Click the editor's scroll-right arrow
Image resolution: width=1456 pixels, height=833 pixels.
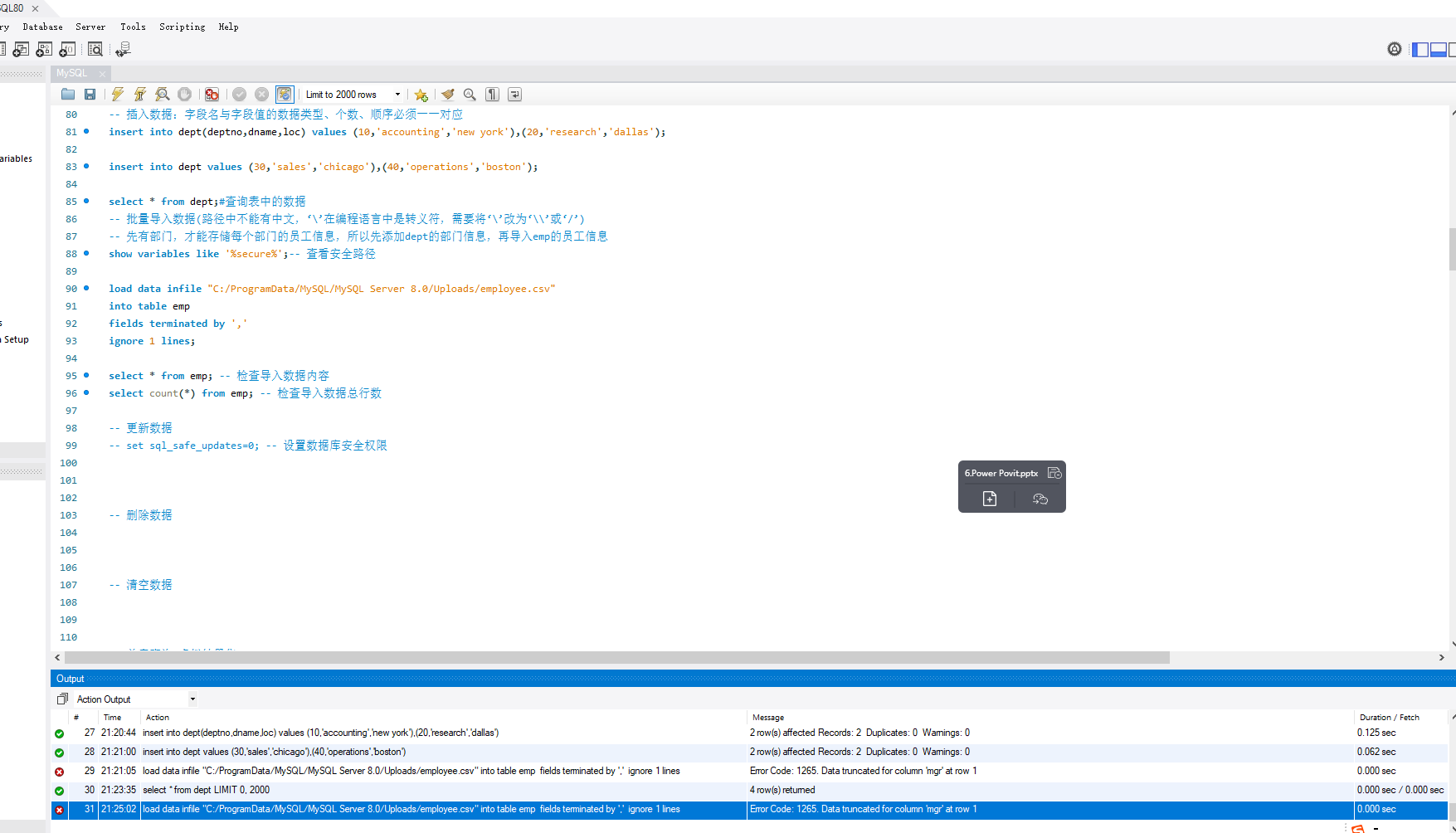1441,657
